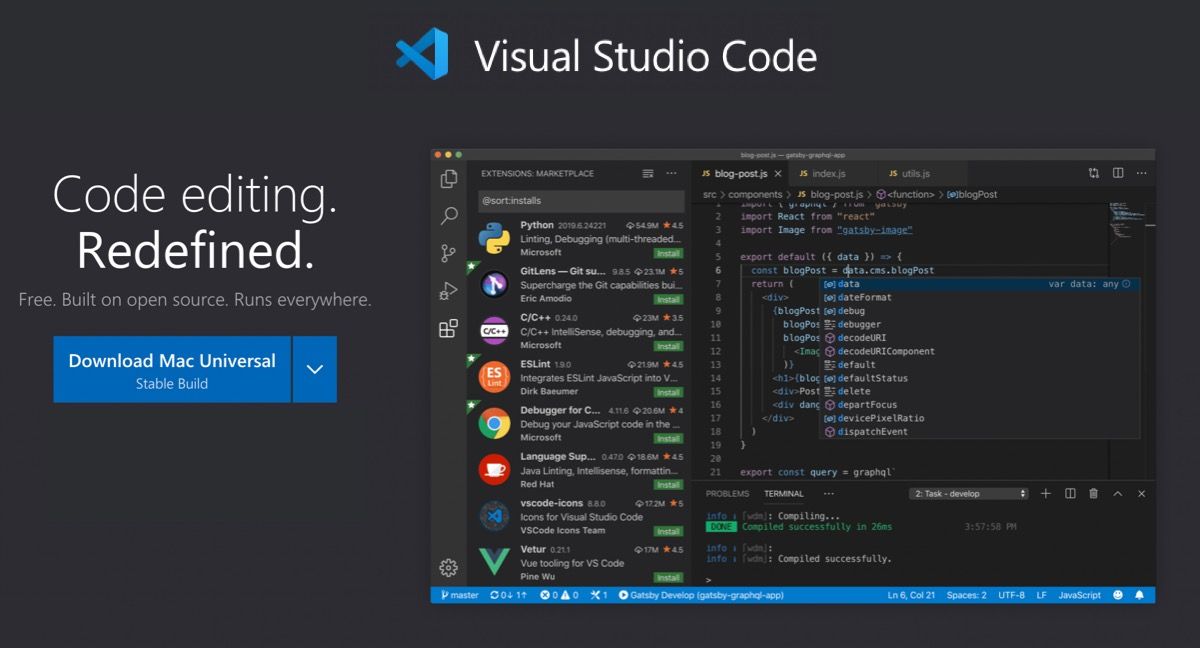1200x648 pixels.
Task: Install the Python extension
Action: tap(667, 254)
